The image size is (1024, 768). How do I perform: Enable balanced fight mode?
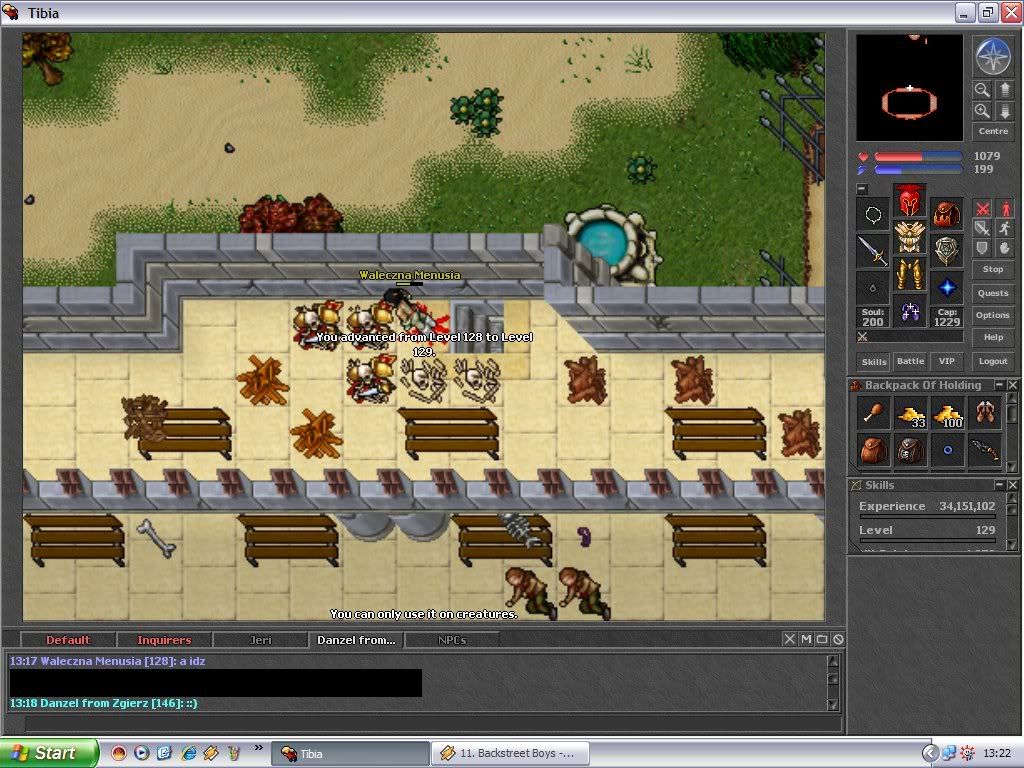(x=982, y=228)
